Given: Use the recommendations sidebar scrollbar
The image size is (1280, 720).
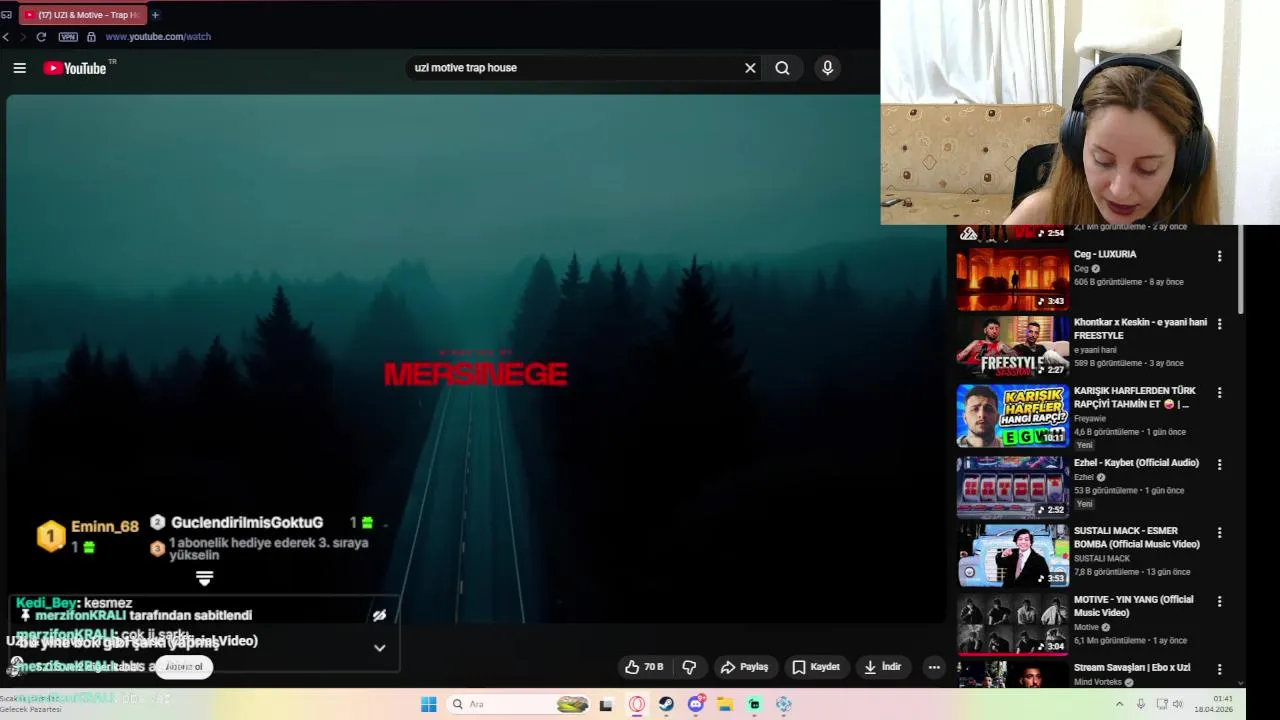Looking at the screenshot, I should [1241, 270].
